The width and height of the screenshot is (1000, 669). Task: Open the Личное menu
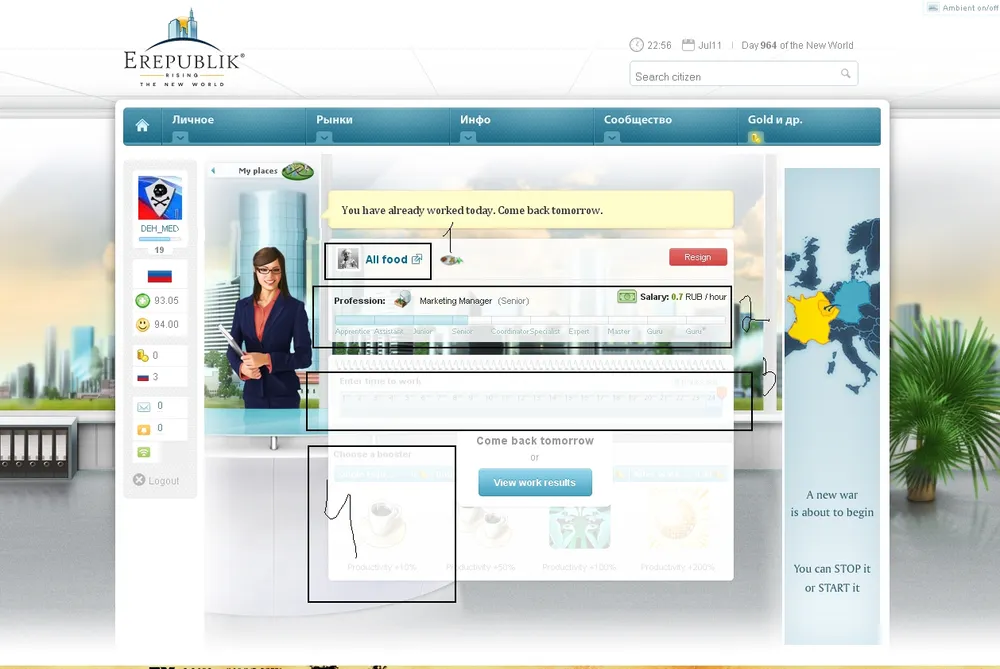193,119
